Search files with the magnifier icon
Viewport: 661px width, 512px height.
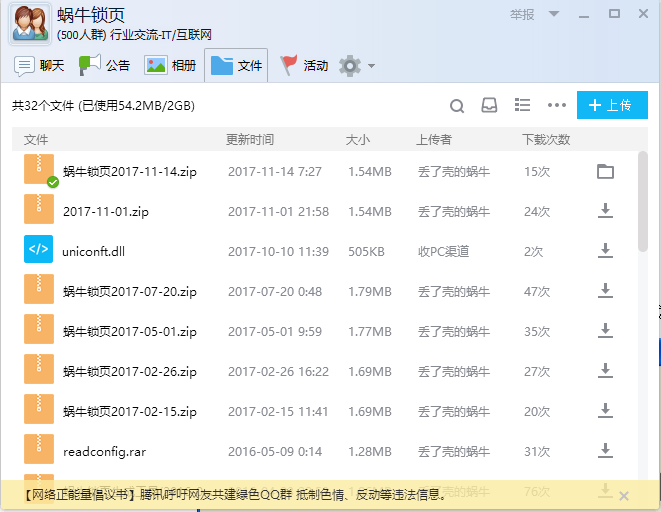point(457,105)
